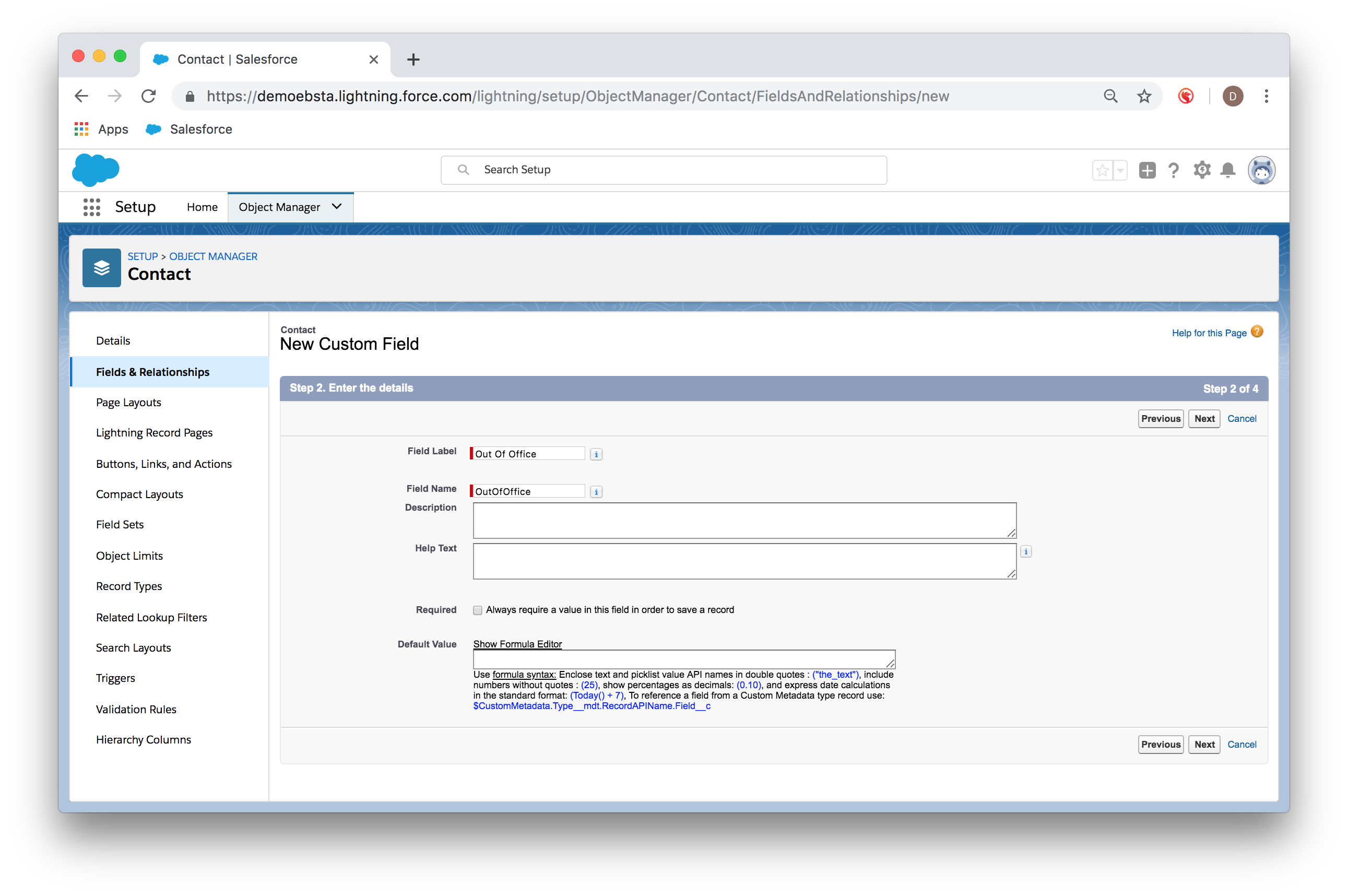Screen dimensions: 1348x896
Task: Focus the Search Setup box
Action: pos(664,170)
